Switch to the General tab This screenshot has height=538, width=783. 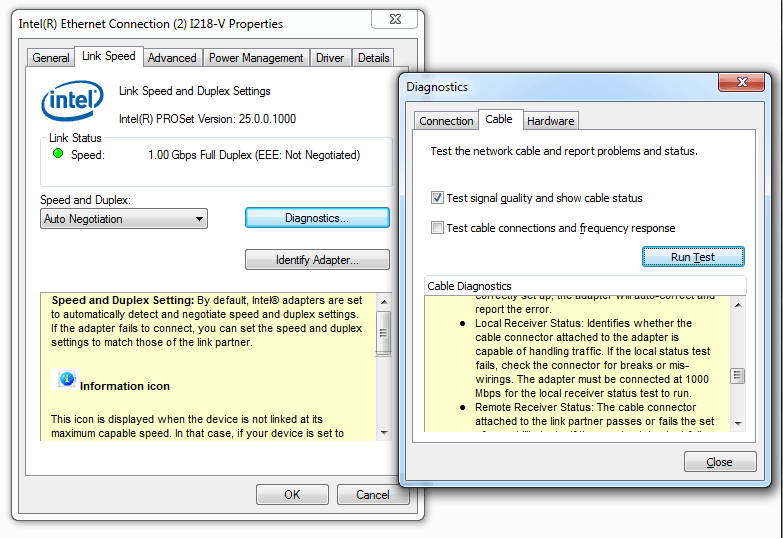click(50, 58)
